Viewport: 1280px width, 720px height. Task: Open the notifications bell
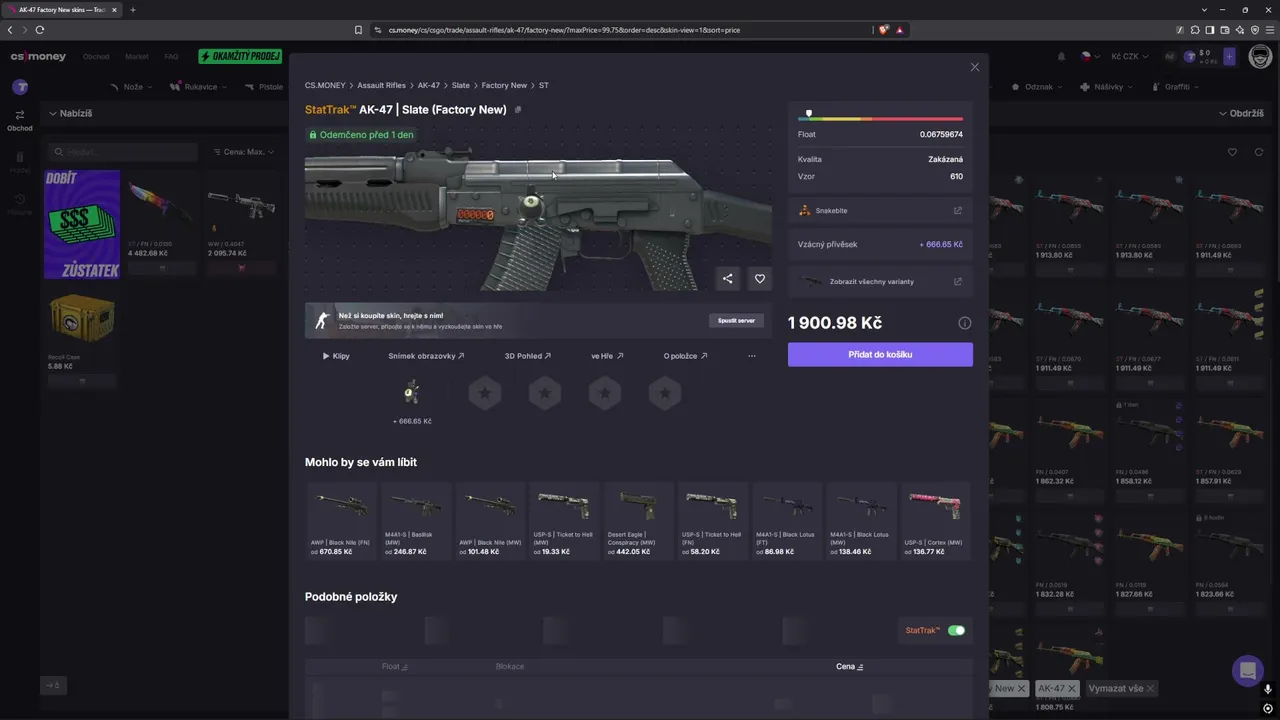tap(1061, 57)
